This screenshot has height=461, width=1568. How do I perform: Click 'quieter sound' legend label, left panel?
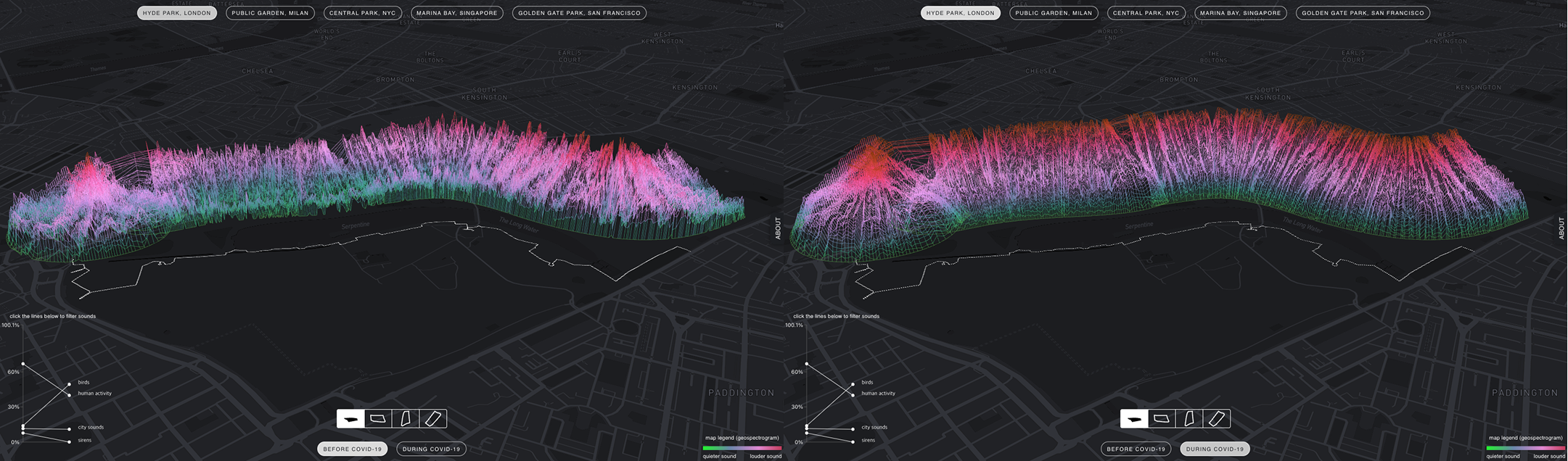[x=719, y=456]
